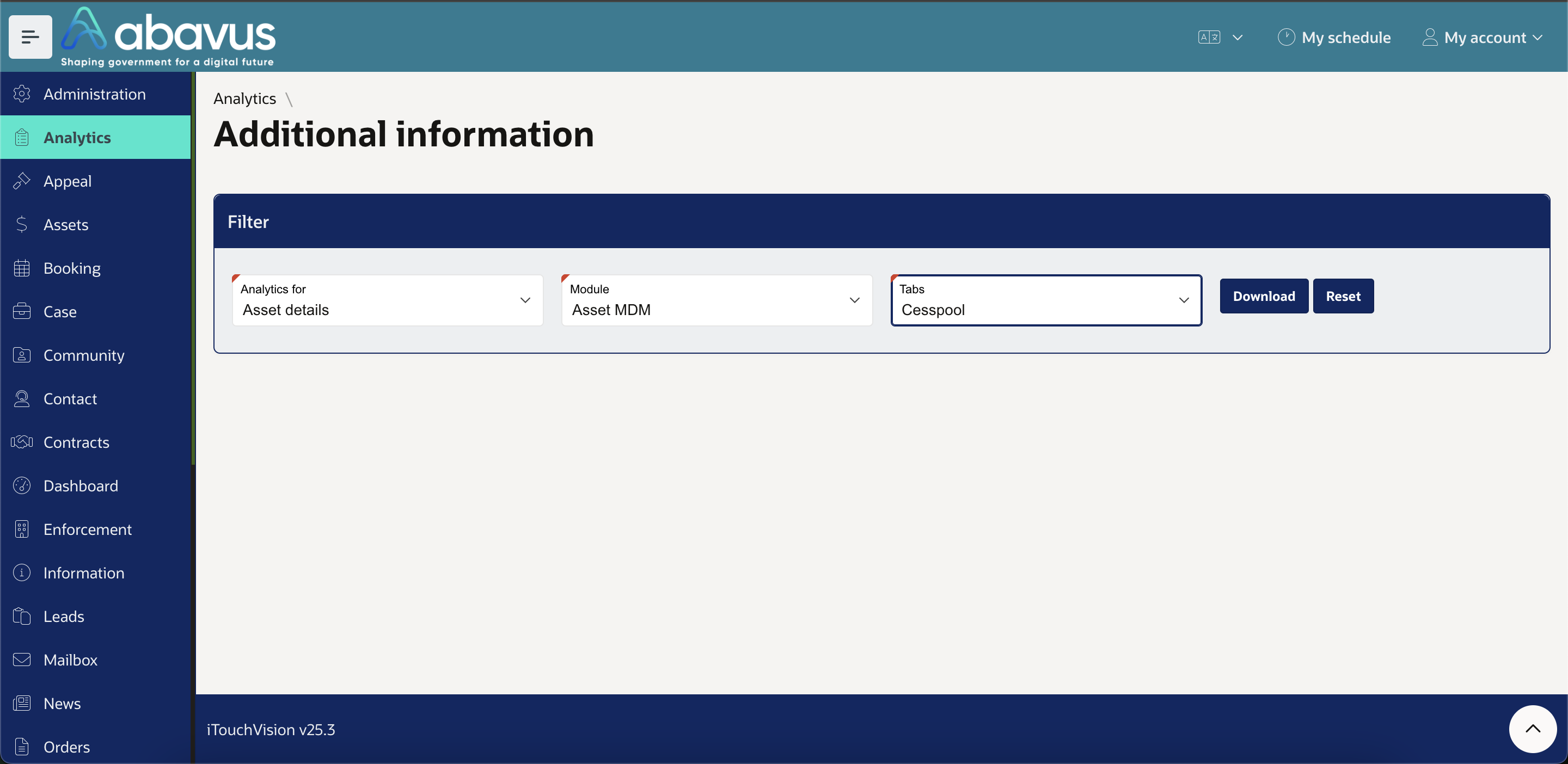Click the Assets dollar icon

click(22, 224)
